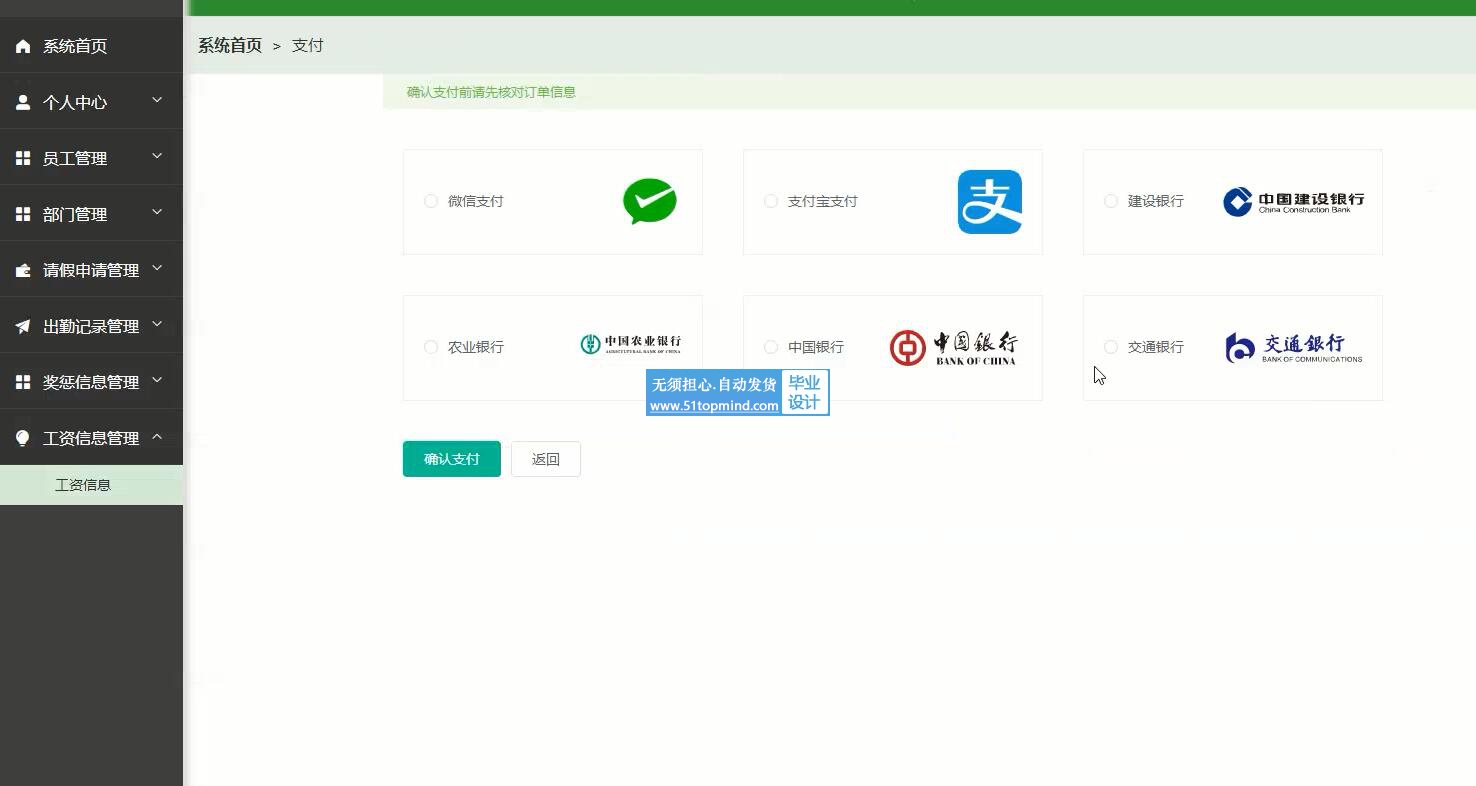The height and width of the screenshot is (786, 1476).
Task: Click the green WeChat Pay logo
Action: pos(650,201)
